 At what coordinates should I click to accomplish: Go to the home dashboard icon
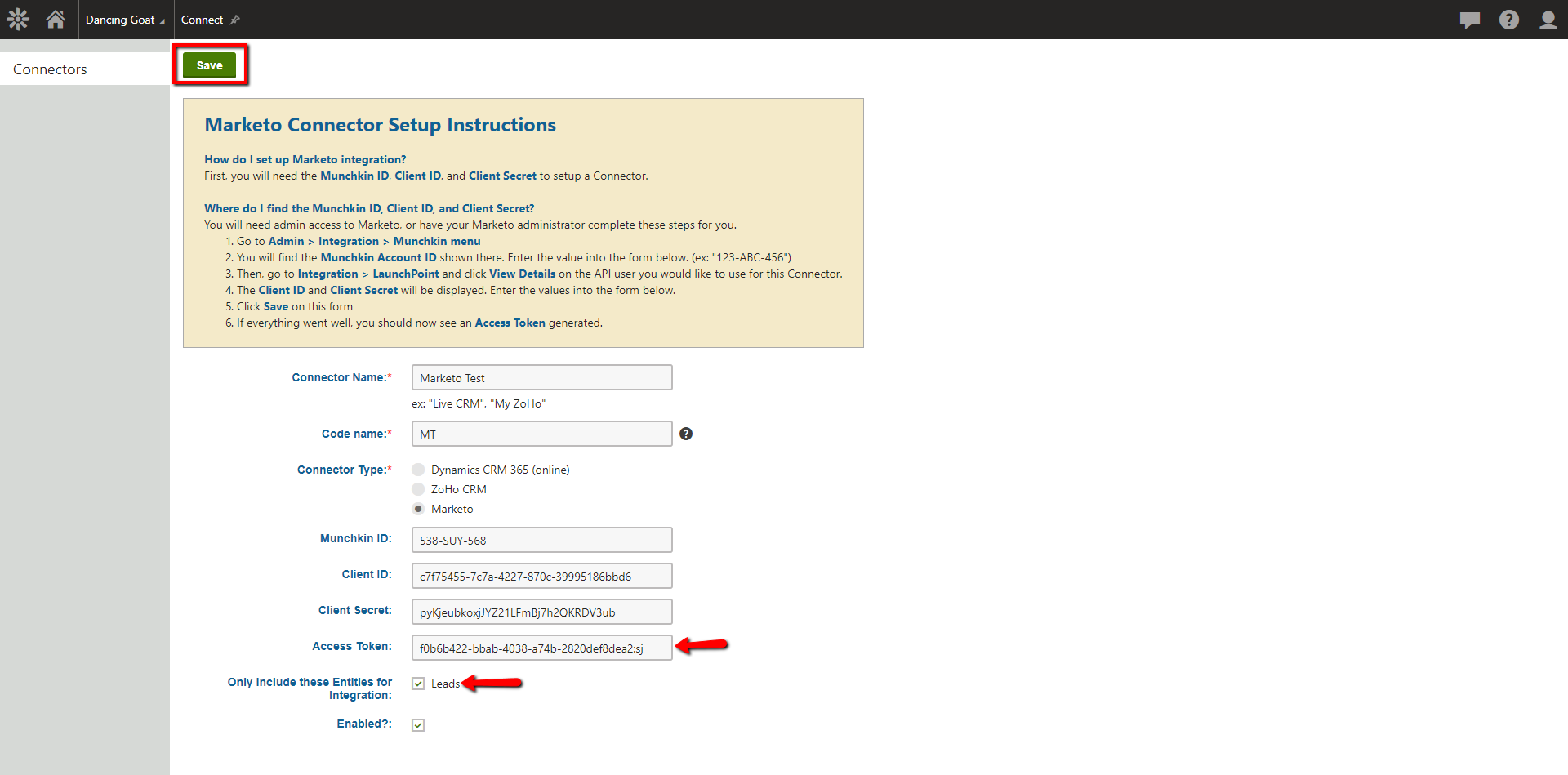(x=56, y=20)
